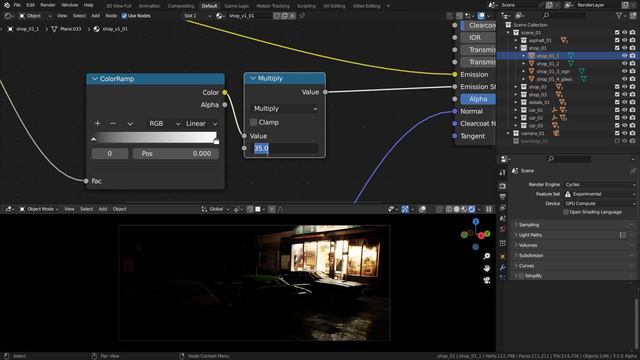Open the Slot 1 material slot dropdown

(197, 16)
